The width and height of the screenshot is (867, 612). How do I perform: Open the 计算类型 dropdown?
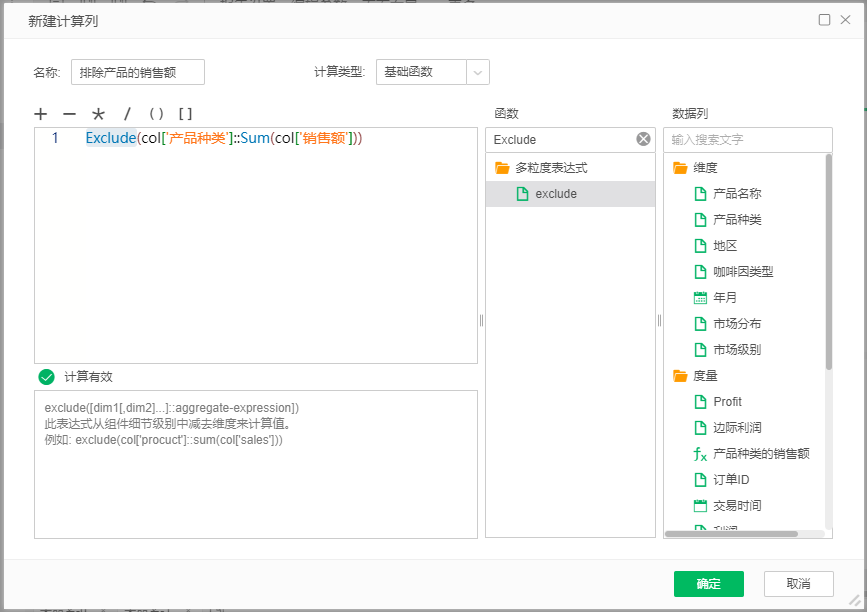(x=478, y=72)
